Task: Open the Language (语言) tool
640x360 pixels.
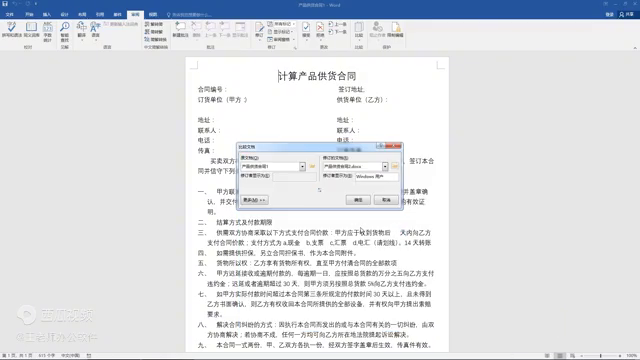Action: [x=96, y=30]
